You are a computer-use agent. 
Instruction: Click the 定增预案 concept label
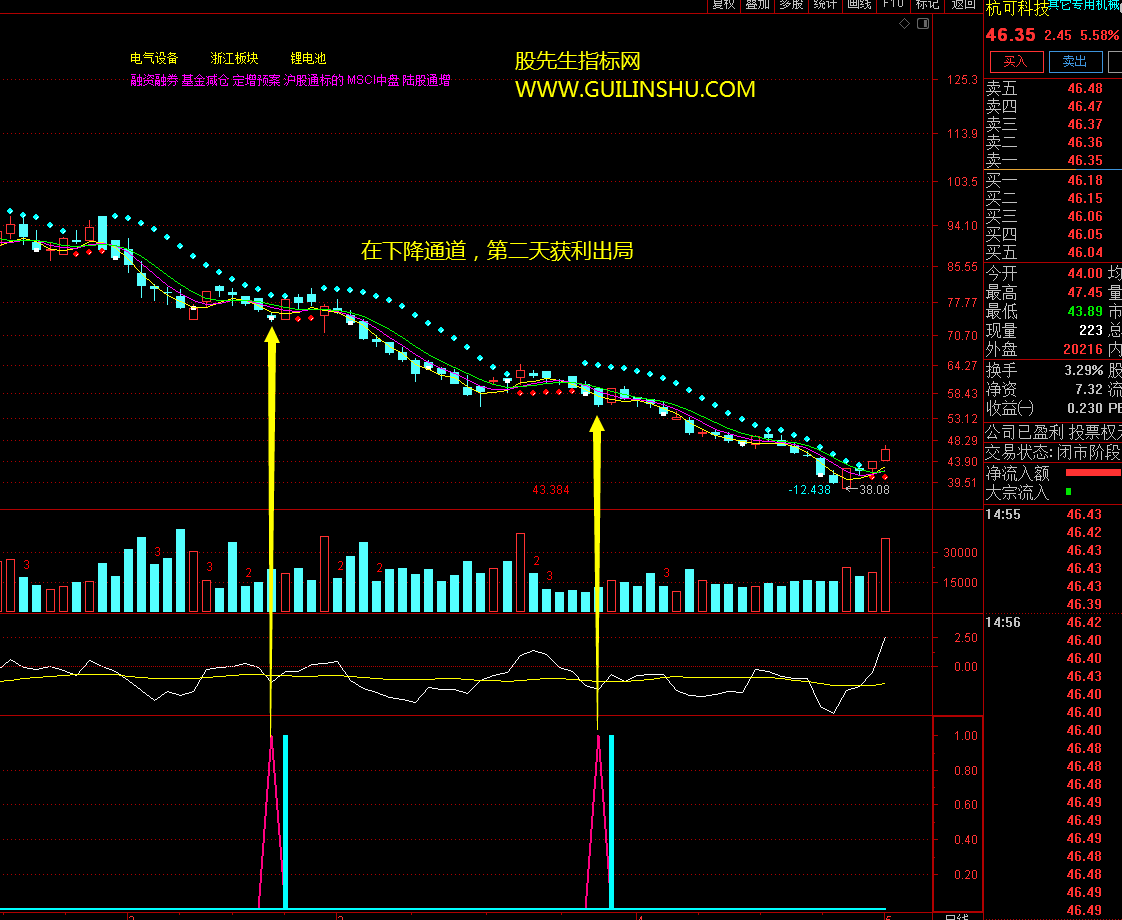[256, 81]
